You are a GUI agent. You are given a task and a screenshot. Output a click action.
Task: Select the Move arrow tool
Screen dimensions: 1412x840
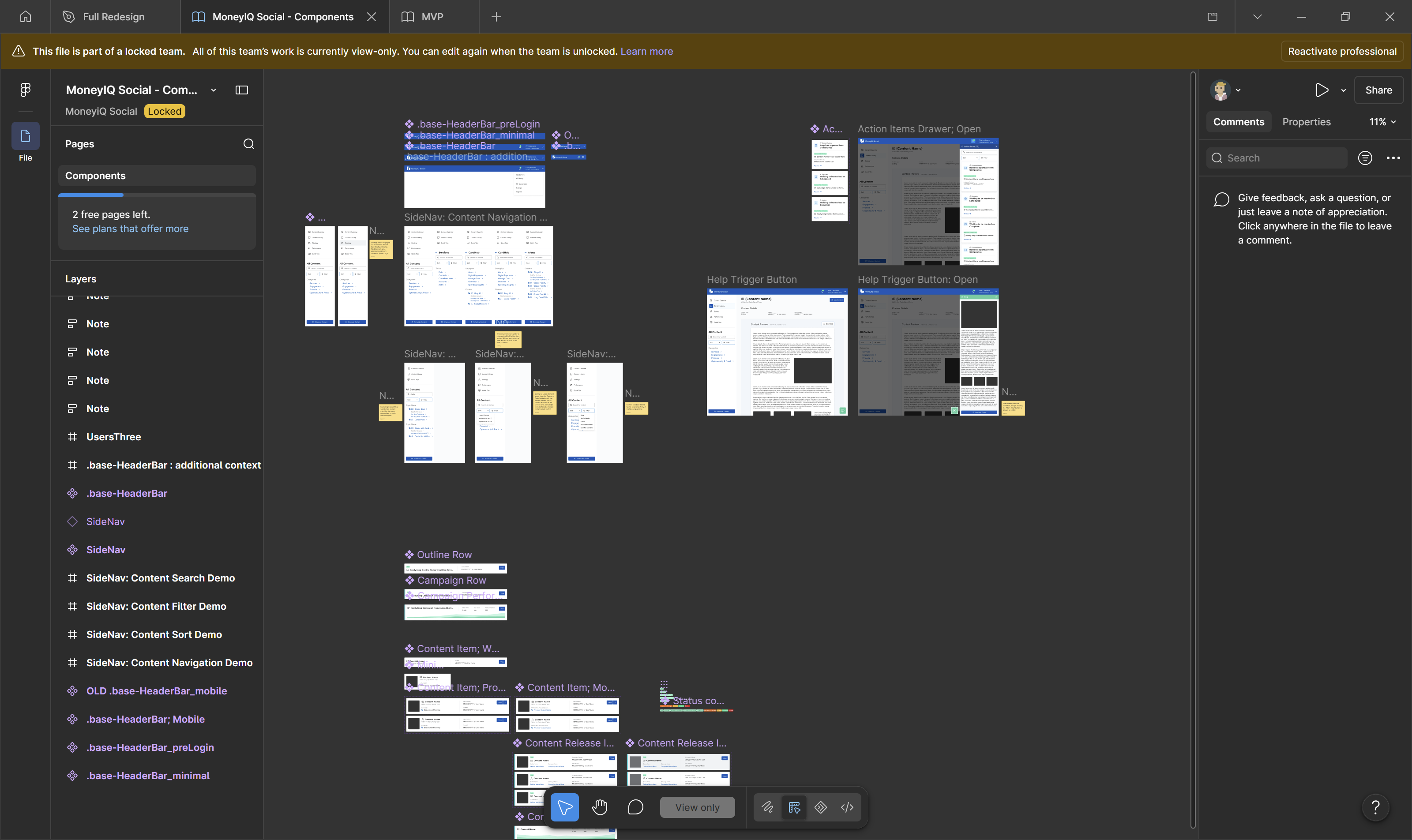tap(564, 807)
